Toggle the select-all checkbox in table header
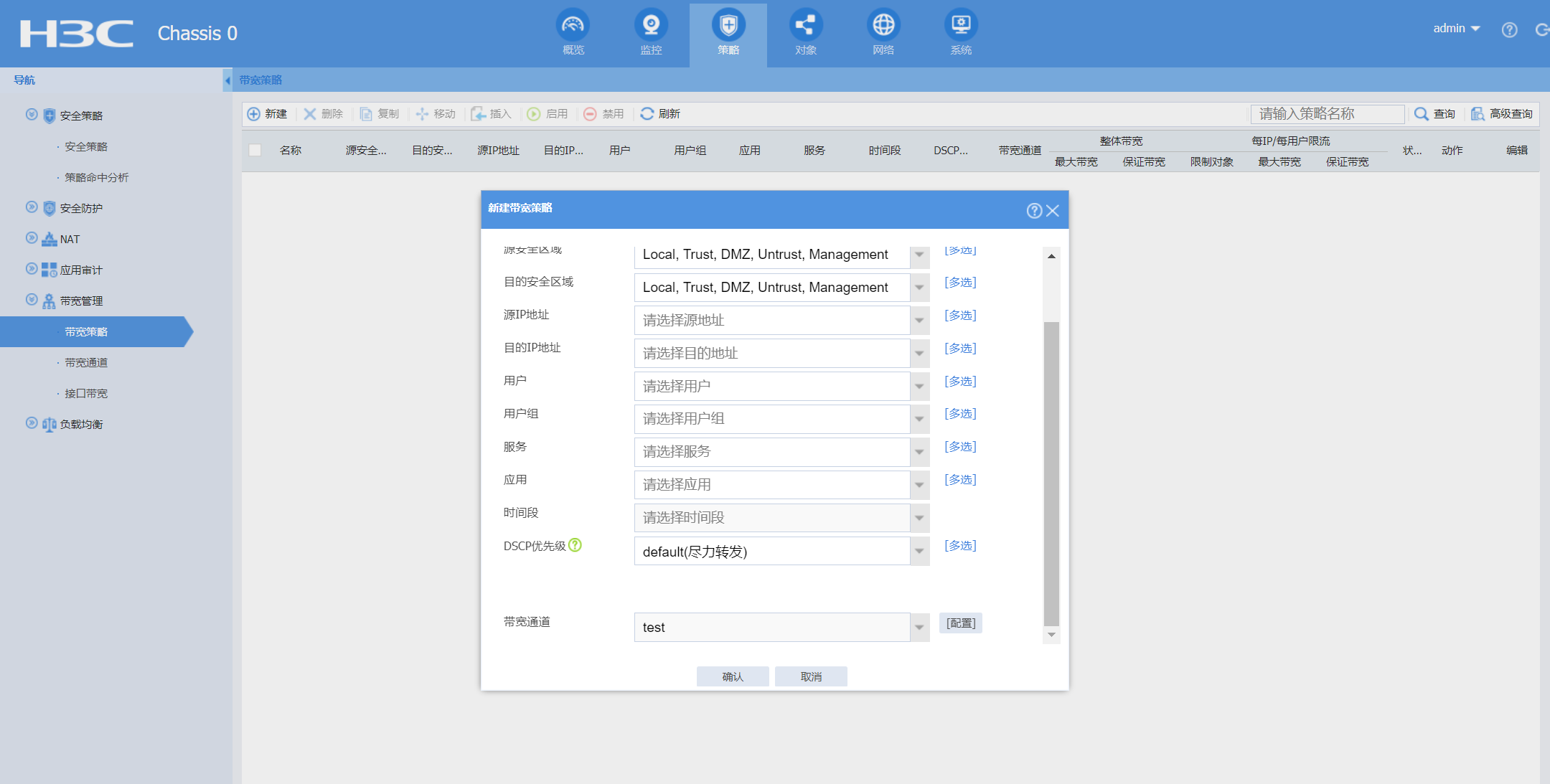The height and width of the screenshot is (784, 1550). pyautogui.click(x=255, y=150)
